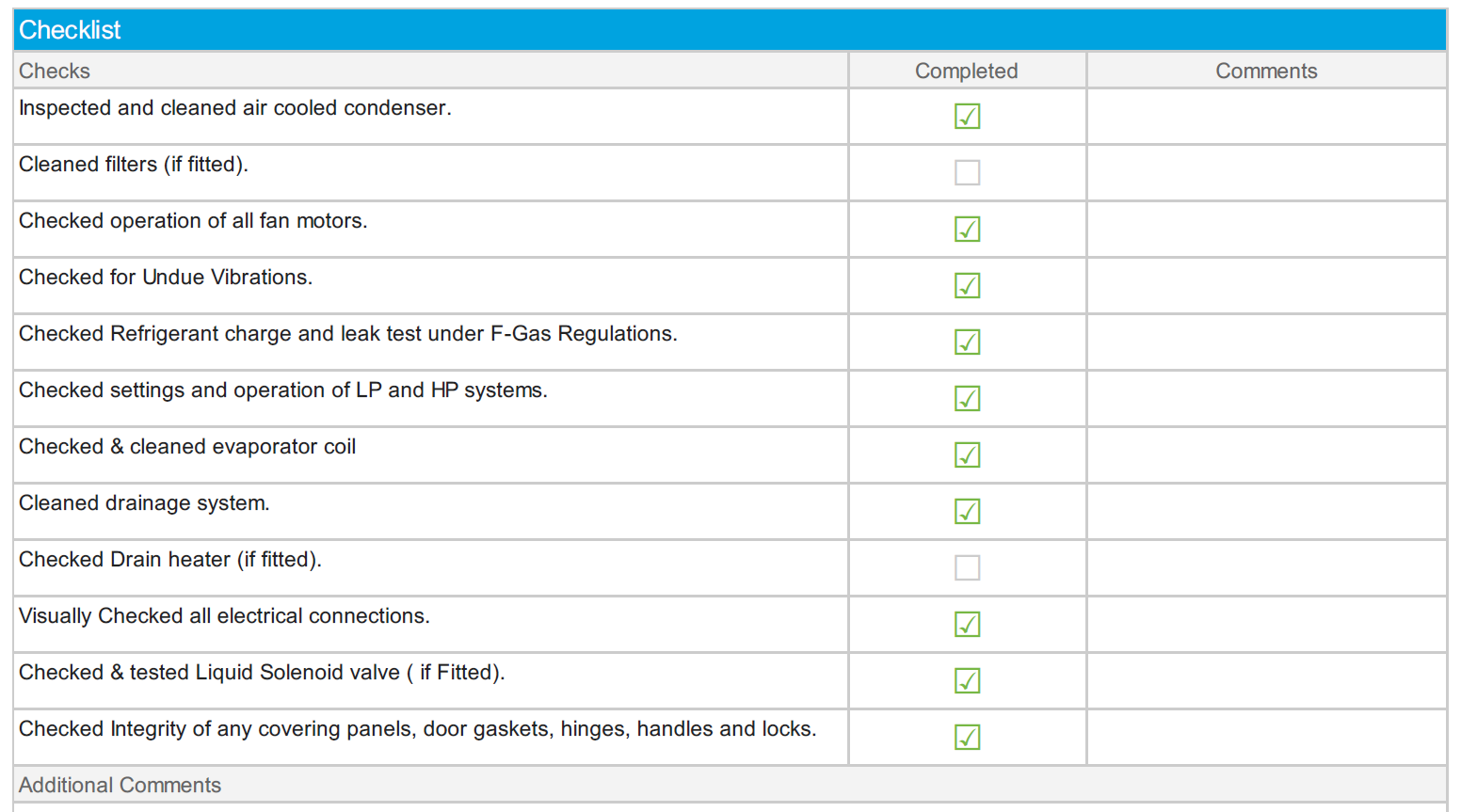Toggle the Cleaned drainage system checkbox
Viewport: 1461px width, 812px height.
pos(967,512)
